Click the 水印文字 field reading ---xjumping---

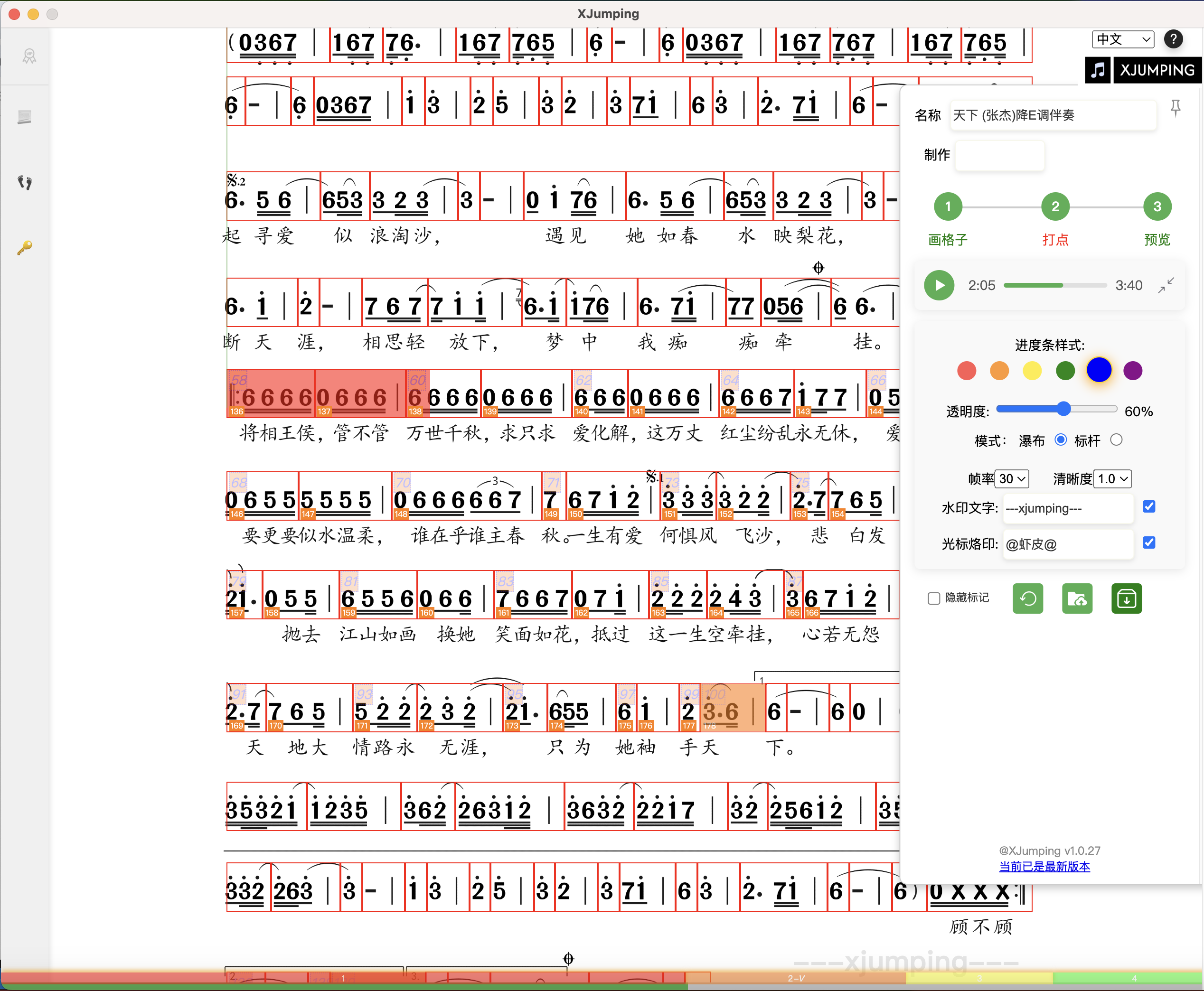1068,508
